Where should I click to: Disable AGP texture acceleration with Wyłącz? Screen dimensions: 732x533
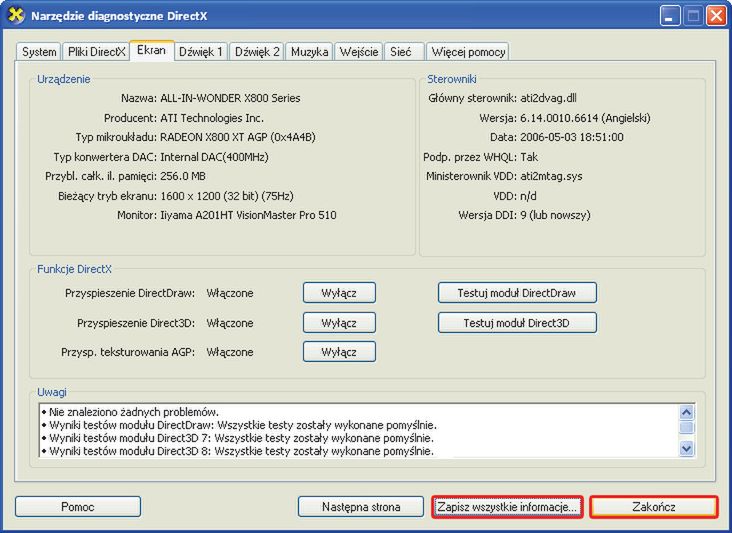[339, 352]
